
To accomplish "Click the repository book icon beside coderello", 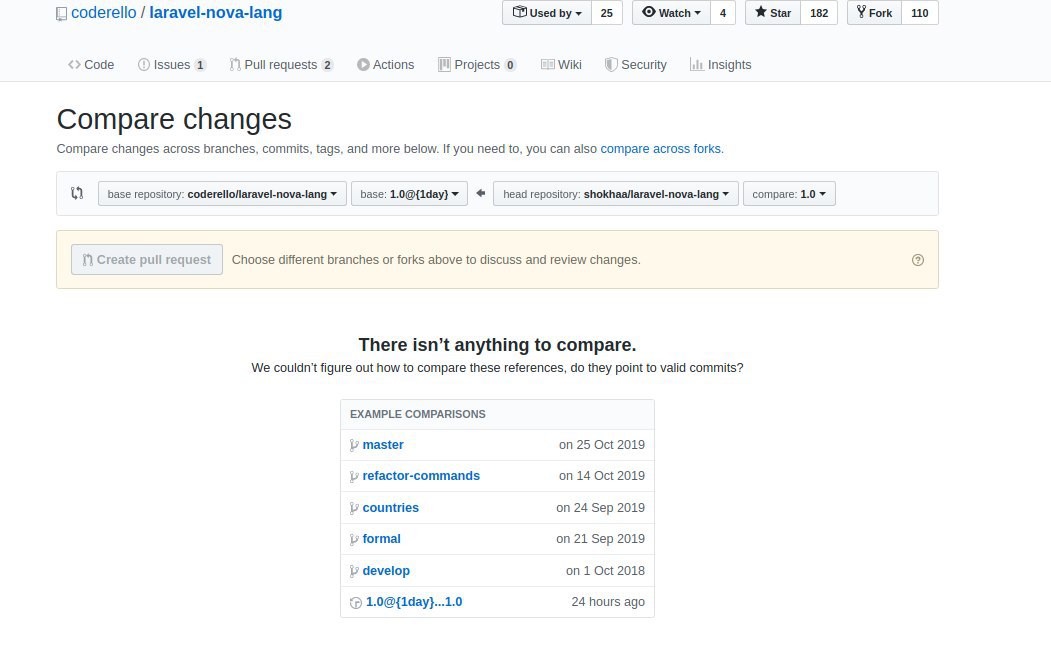I will coord(61,13).
